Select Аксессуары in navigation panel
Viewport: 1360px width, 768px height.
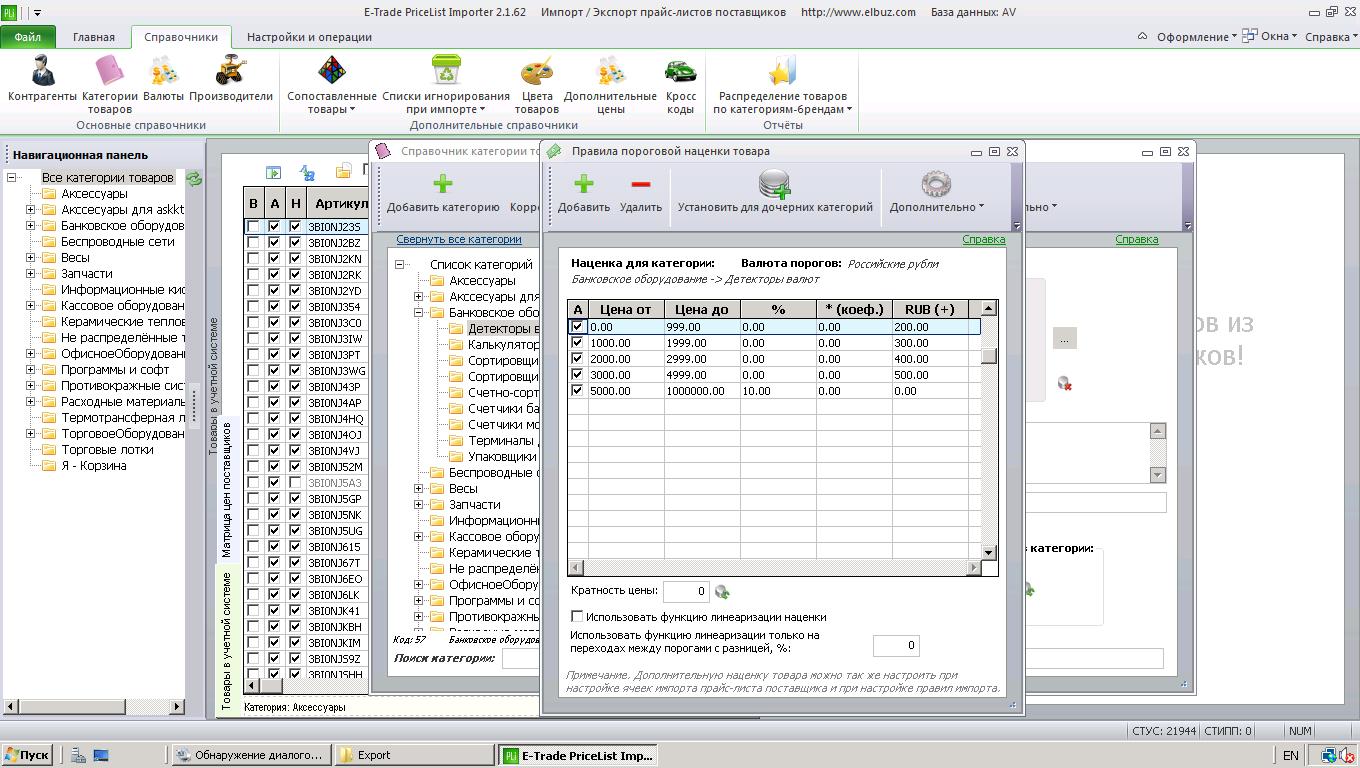[x=94, y=194]
